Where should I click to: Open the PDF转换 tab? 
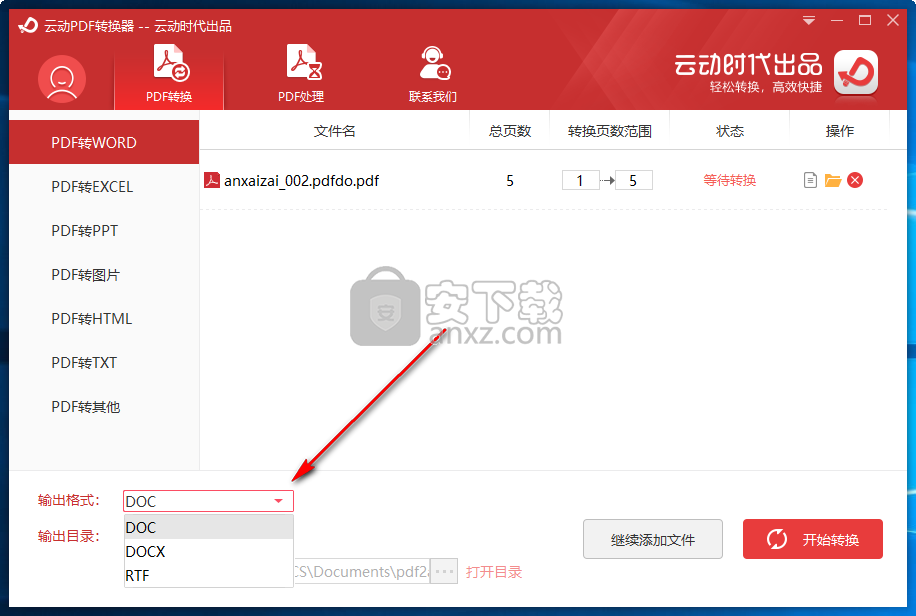click(169, 74)
